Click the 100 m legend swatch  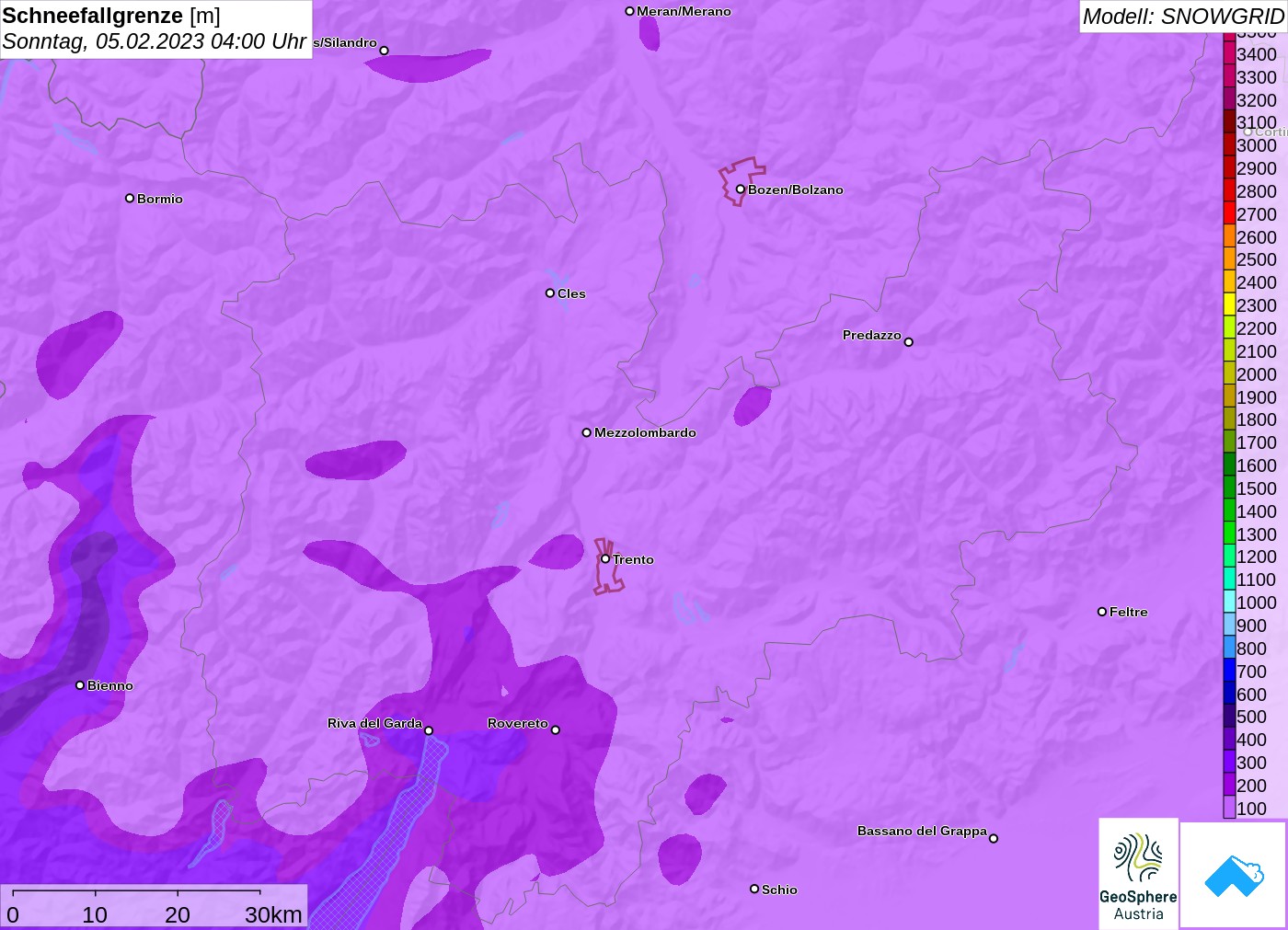pyautogui.click(x=1229, y=809)
